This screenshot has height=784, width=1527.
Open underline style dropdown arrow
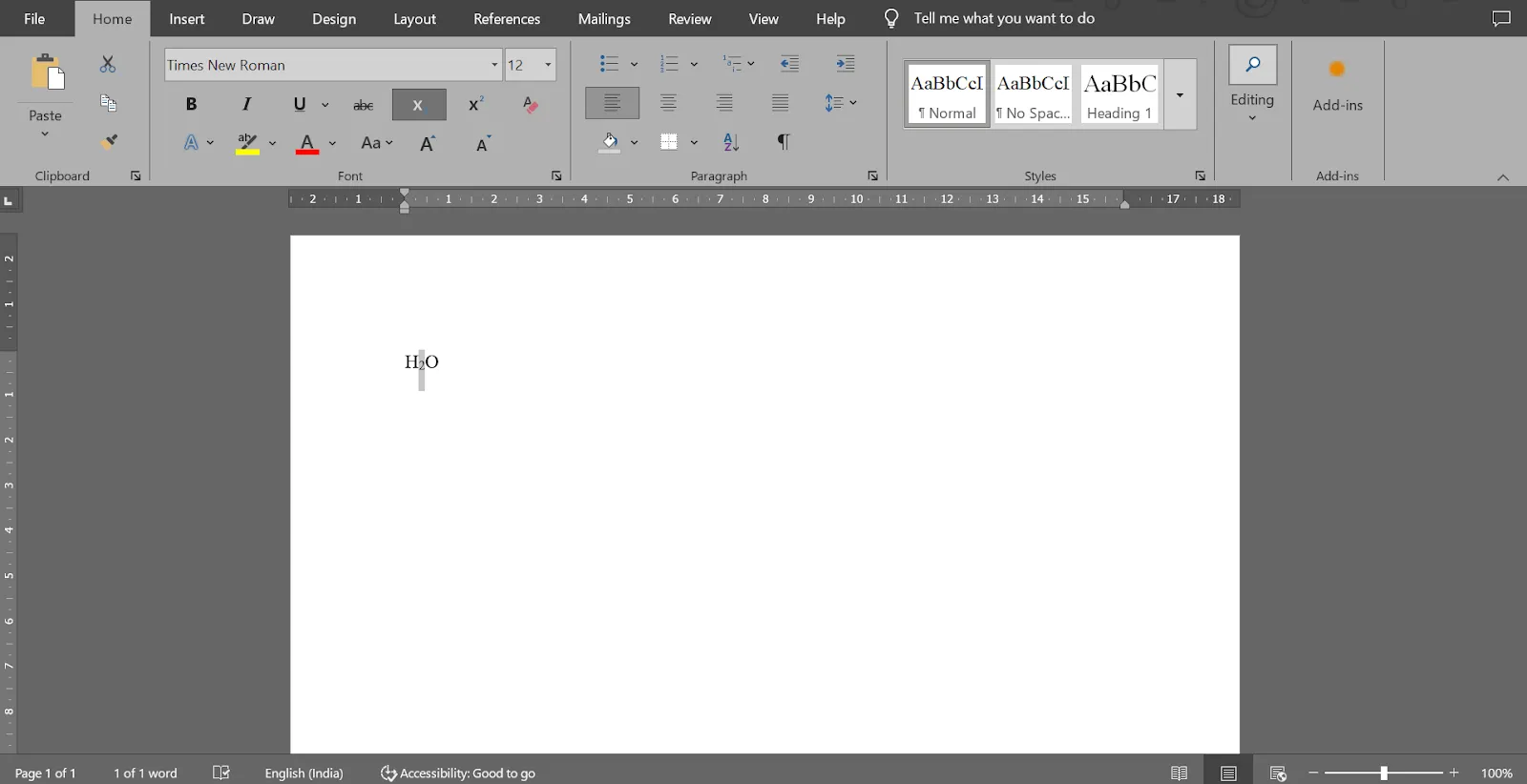[x=325, y=105]
